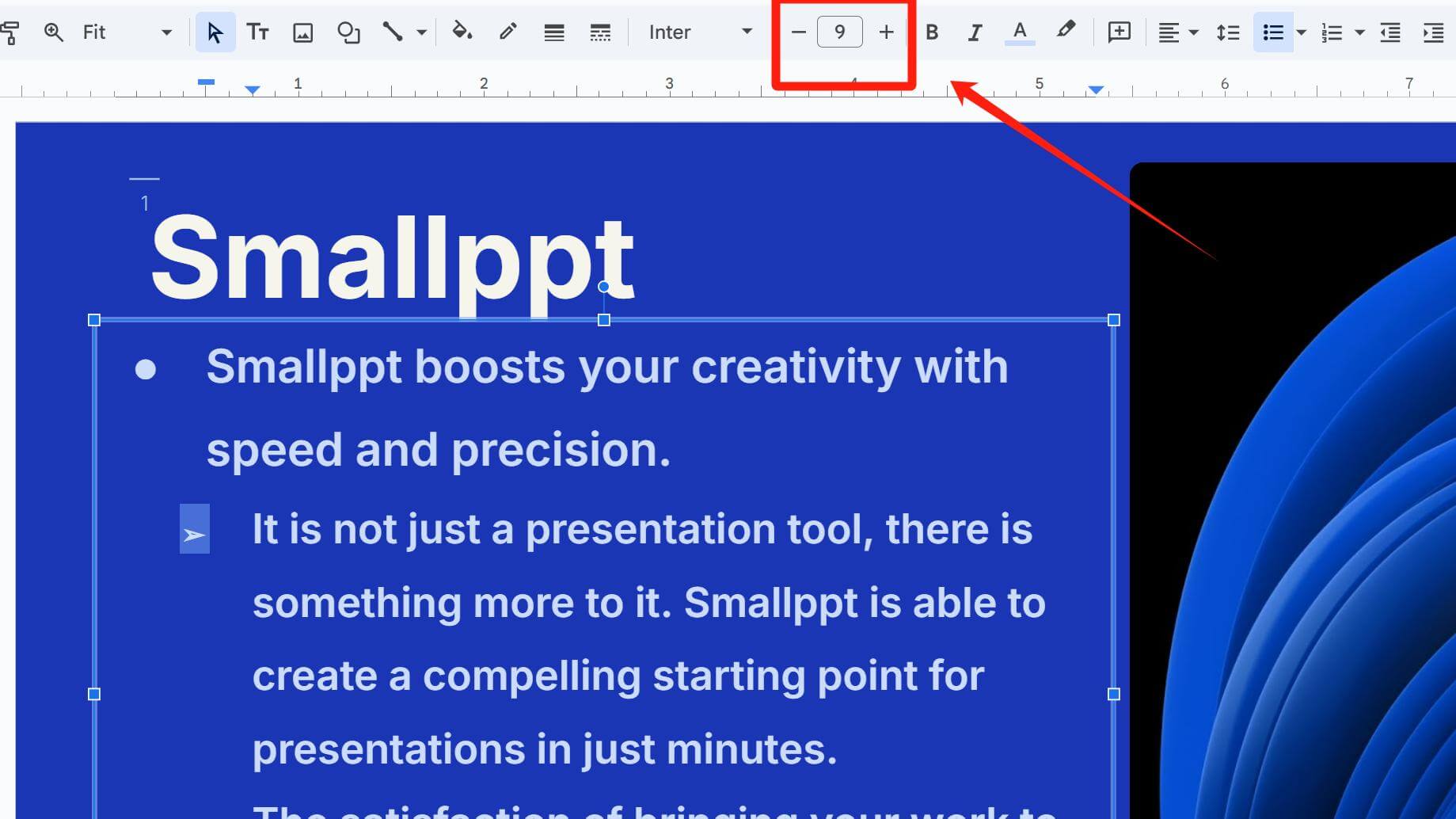Expand the Numbered list dropdown arrow
This screenshot has height=819, width=1456.
click(x=1359, y=32)
